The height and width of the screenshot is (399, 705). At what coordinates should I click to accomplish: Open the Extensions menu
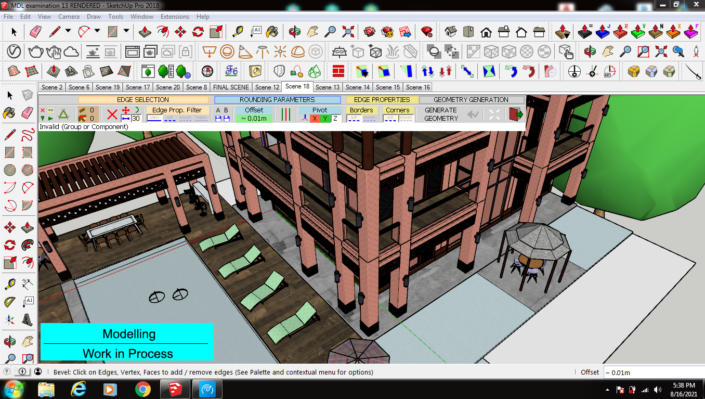pyautogui.click(x=174, y=17)
